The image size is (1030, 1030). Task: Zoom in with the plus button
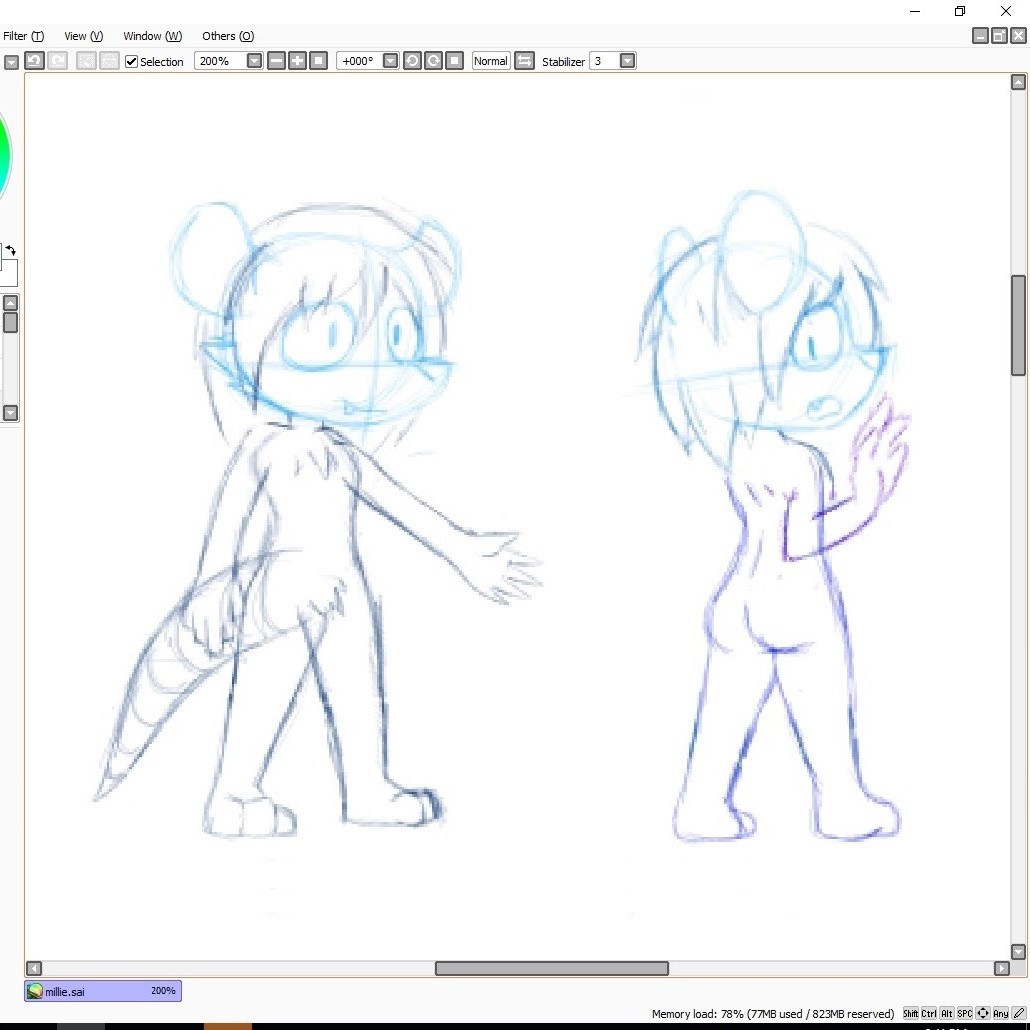pyautogui.click(x=298, y=61)
